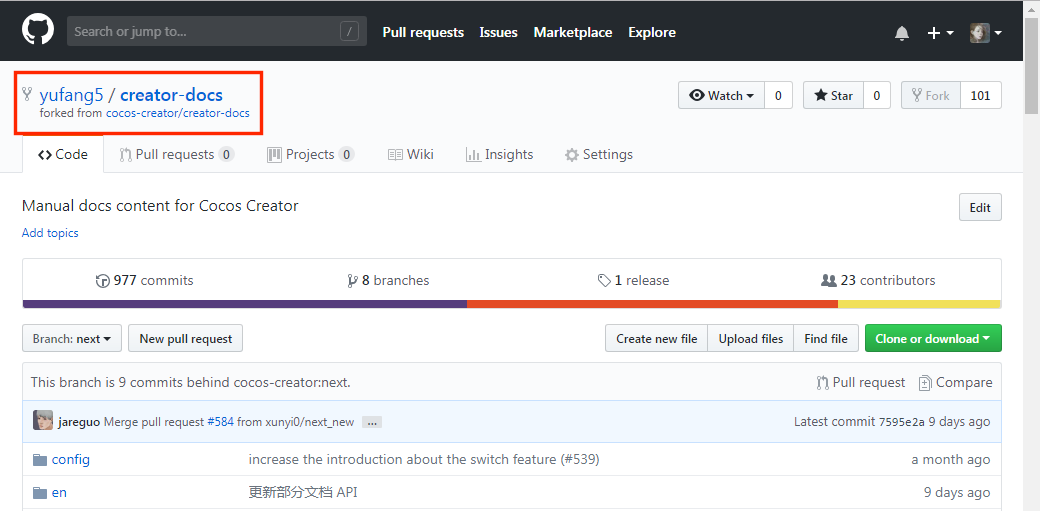Upload files to the repository
This screenshot has height=511, width=1040.
coord(751,338)
